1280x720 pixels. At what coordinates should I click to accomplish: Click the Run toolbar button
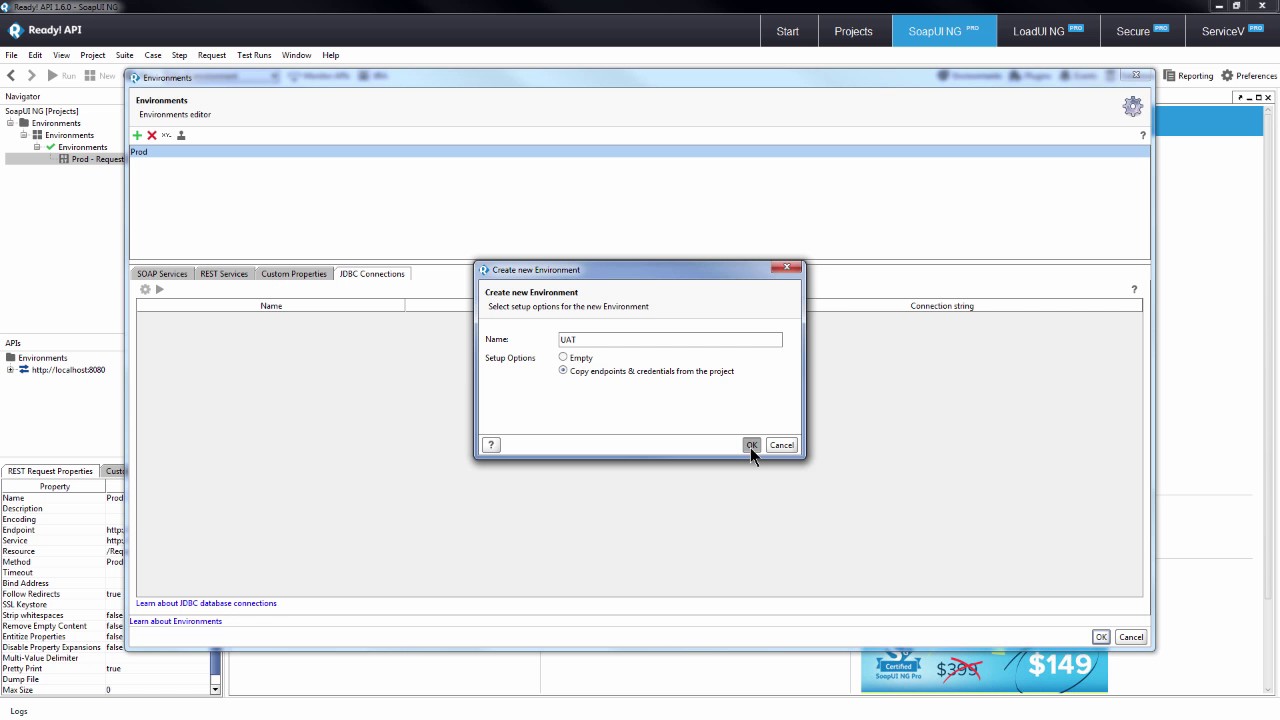[62, 76]
